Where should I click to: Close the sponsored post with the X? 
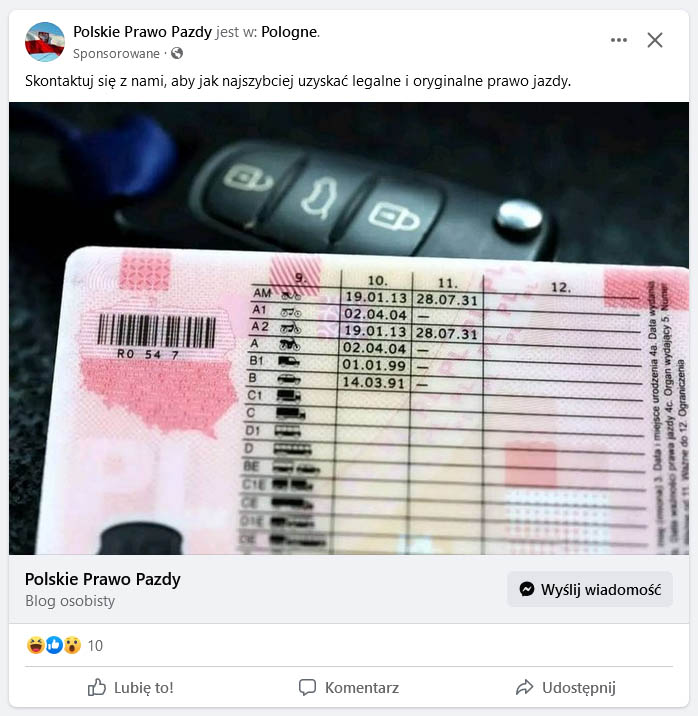(x=655, y=40)
